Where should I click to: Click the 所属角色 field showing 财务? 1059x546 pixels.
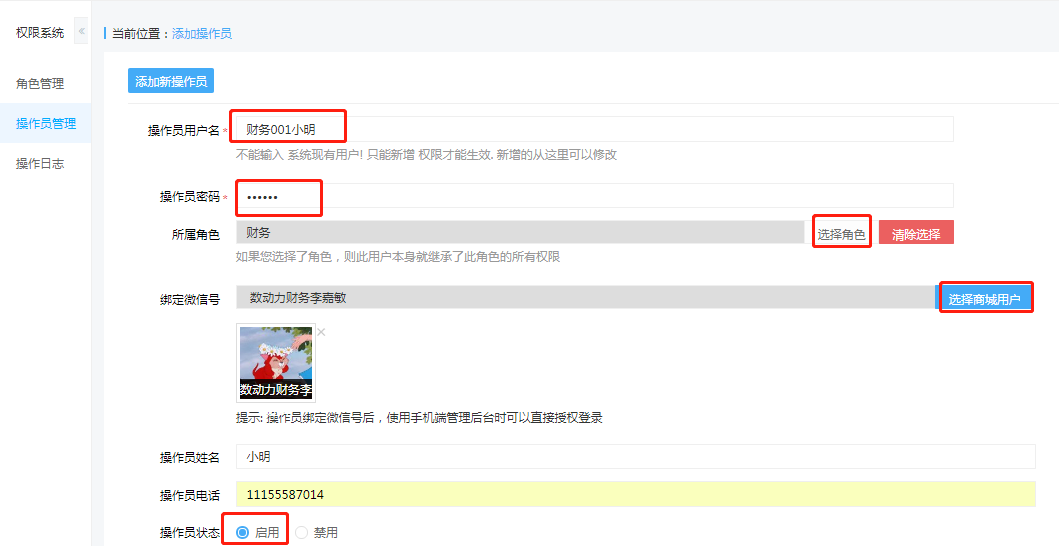[x=520, y=232]
